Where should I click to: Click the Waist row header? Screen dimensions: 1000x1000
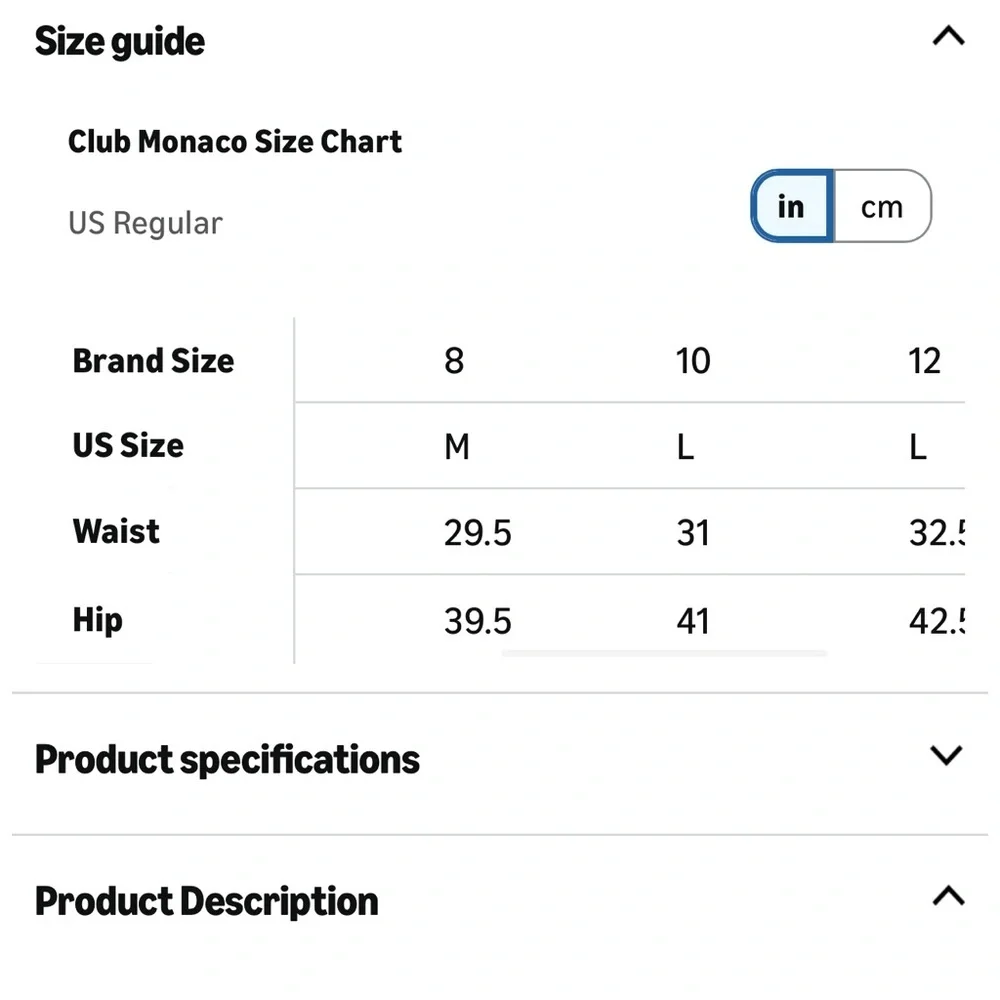[116, 531]
